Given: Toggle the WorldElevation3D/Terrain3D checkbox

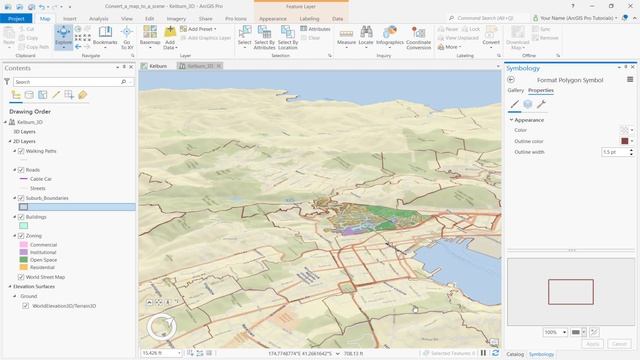Looking at the screenshot, I should tap(26, 306).
